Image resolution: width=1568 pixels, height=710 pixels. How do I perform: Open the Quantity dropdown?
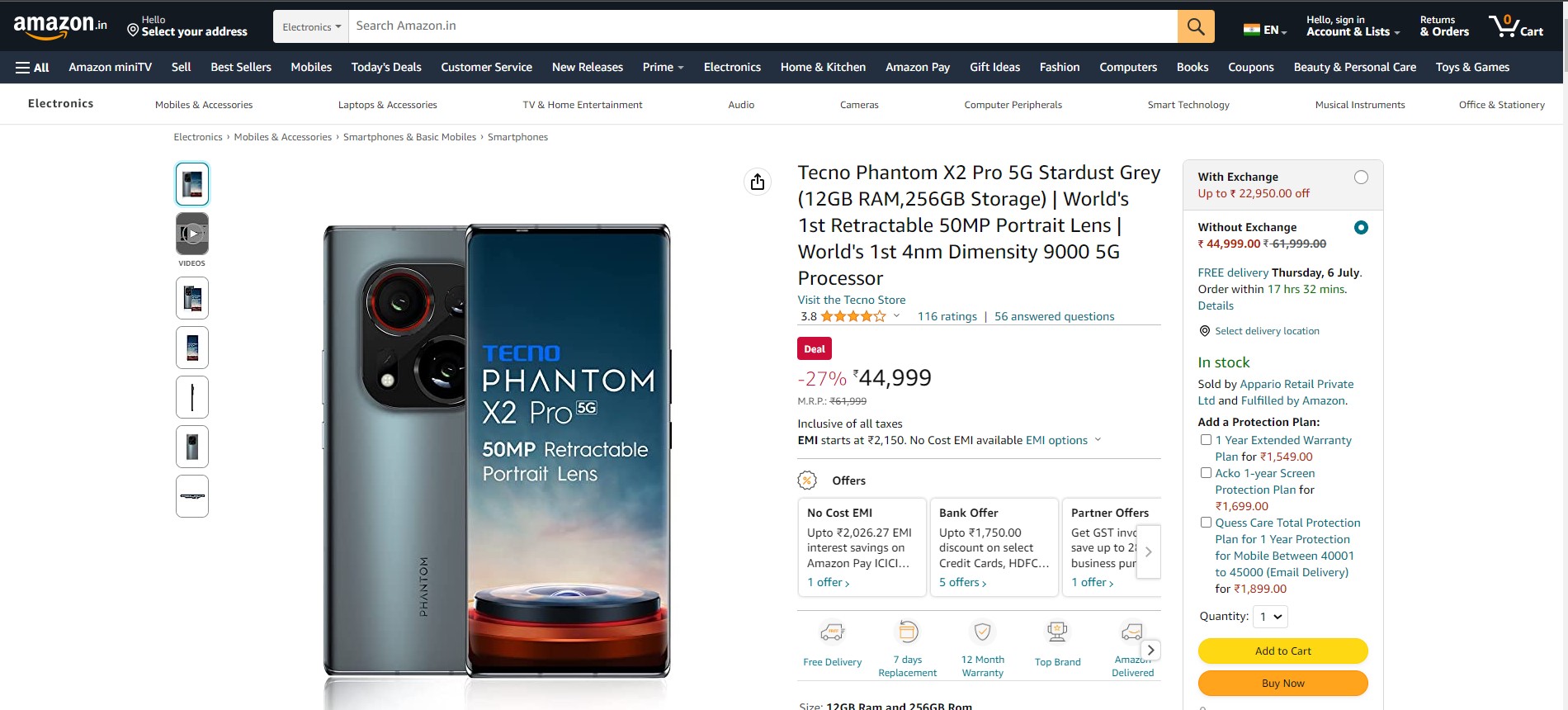click(1270, 617)
